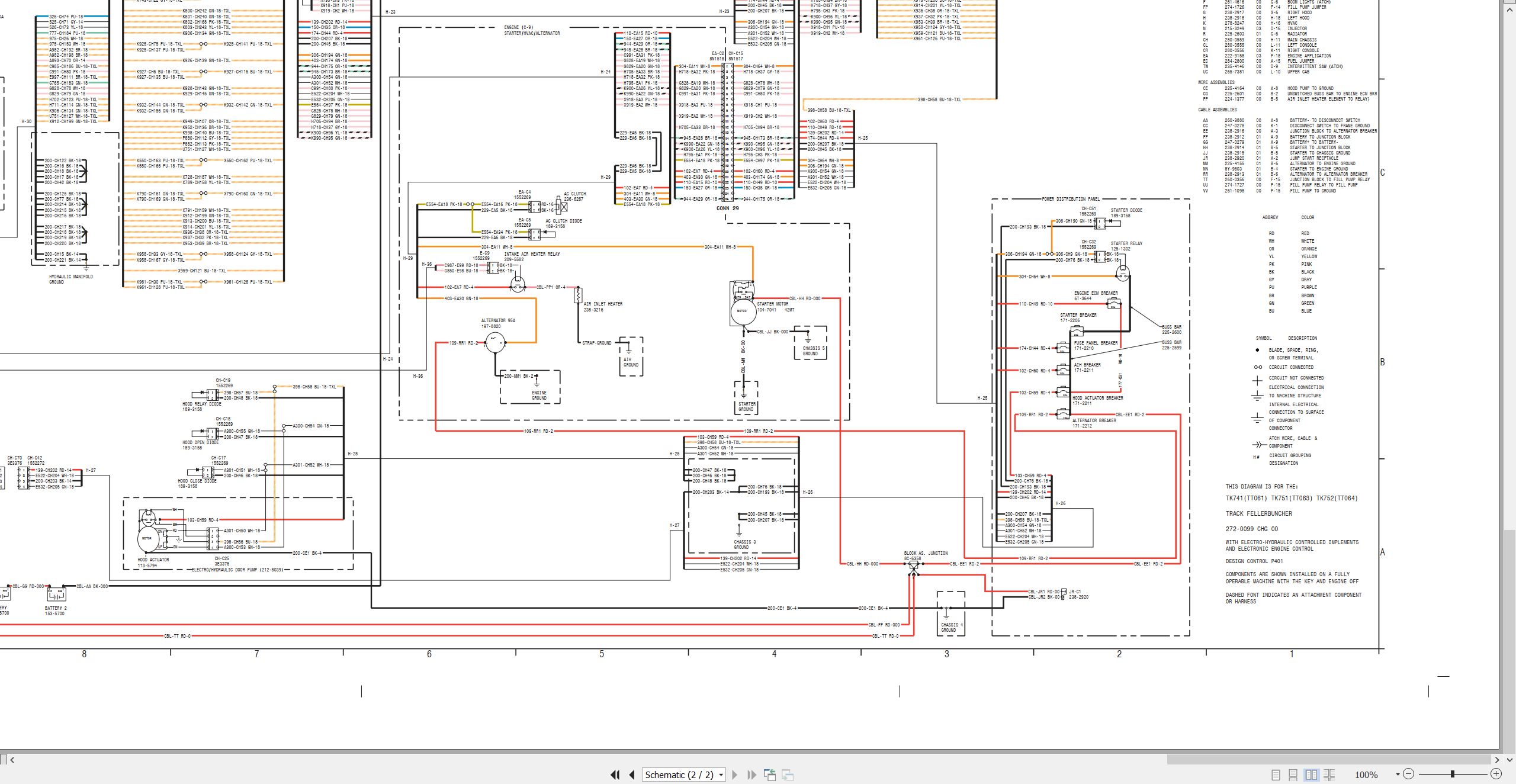
Task: Click the horizontal scrollbar right arrow
Action: coord(1497,759)
